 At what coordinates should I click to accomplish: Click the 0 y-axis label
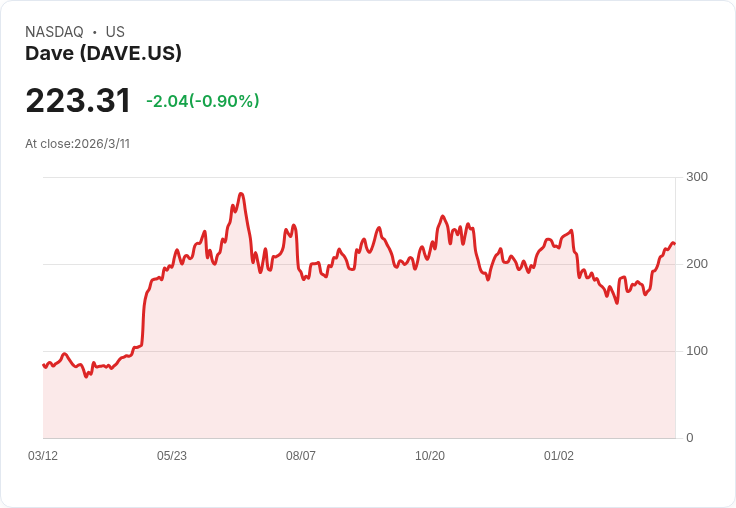click(x=690, y=438)
